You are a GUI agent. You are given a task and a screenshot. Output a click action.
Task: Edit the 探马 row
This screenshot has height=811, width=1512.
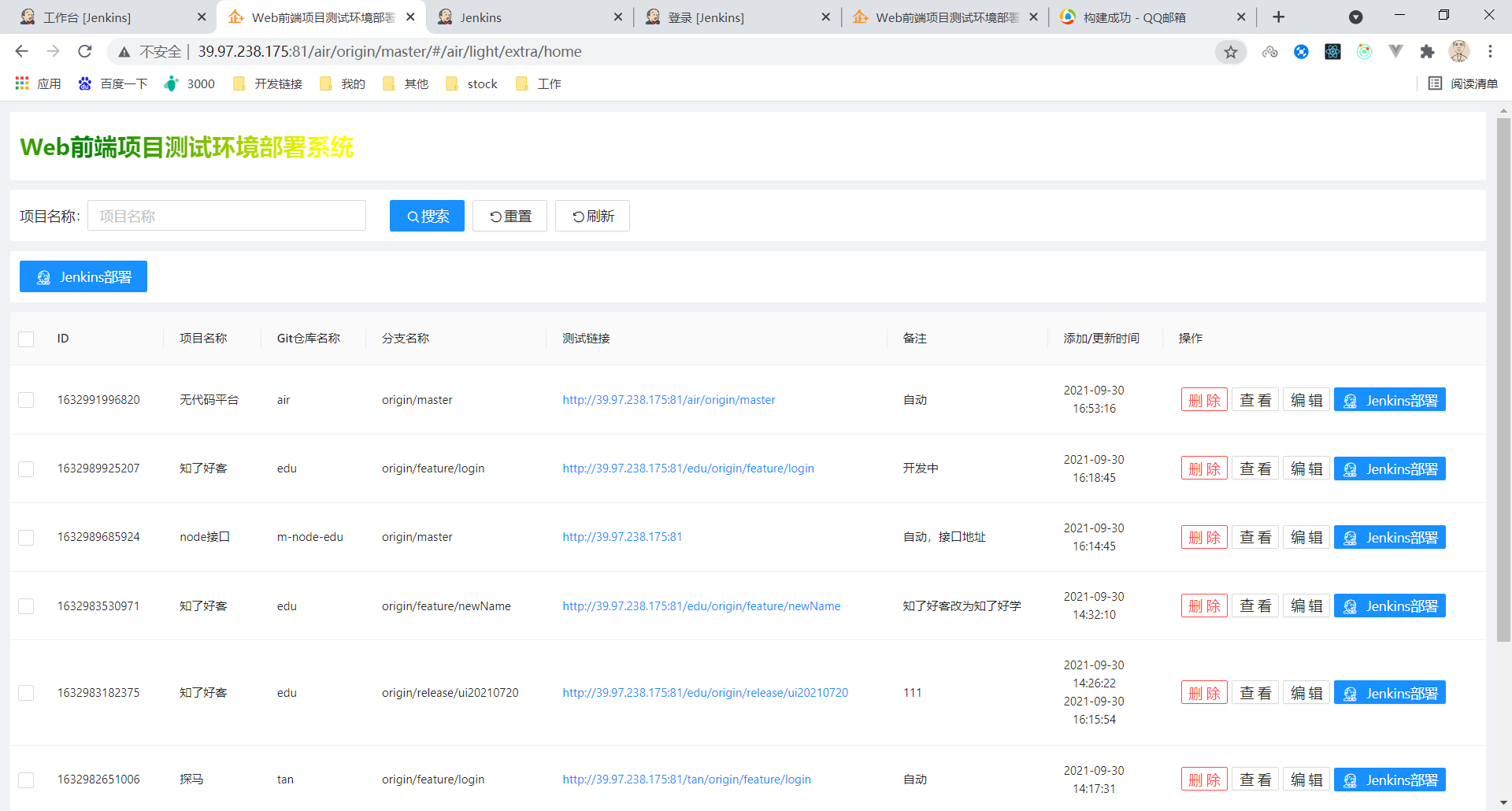point(1306,780)
